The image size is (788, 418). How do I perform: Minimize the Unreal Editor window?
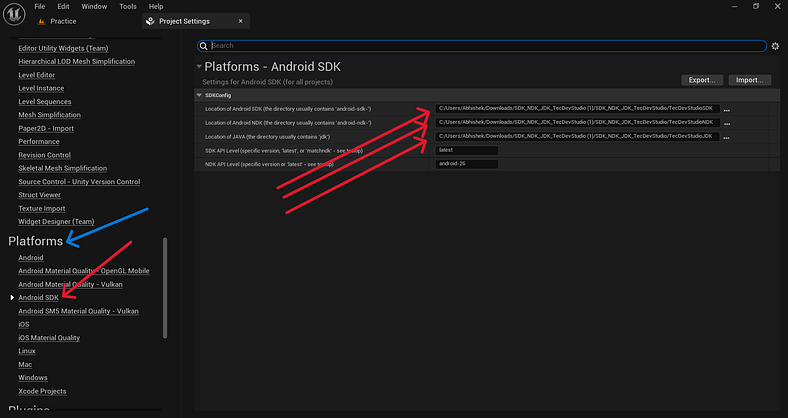(735, 7)
